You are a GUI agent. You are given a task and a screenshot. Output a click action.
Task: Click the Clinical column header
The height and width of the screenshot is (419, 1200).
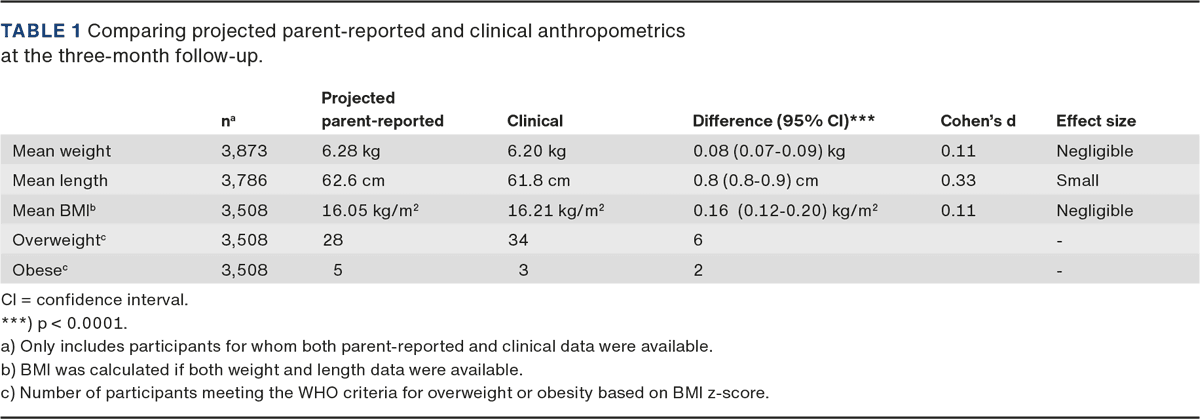535,120
